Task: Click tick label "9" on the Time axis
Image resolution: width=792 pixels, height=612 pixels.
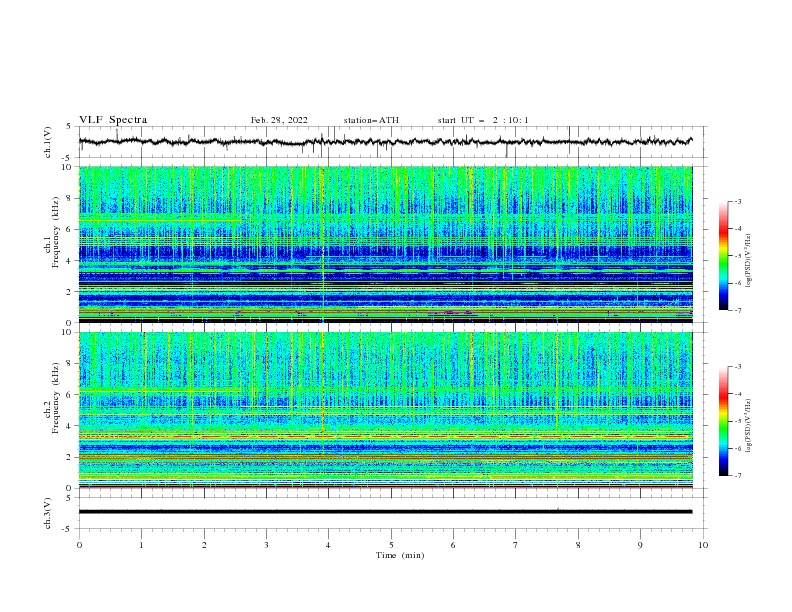Action: tap(640, 545)
